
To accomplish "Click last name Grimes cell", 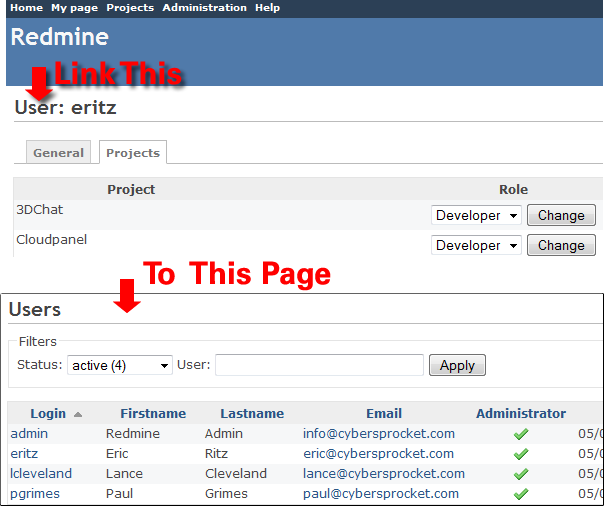I will 226,494.
